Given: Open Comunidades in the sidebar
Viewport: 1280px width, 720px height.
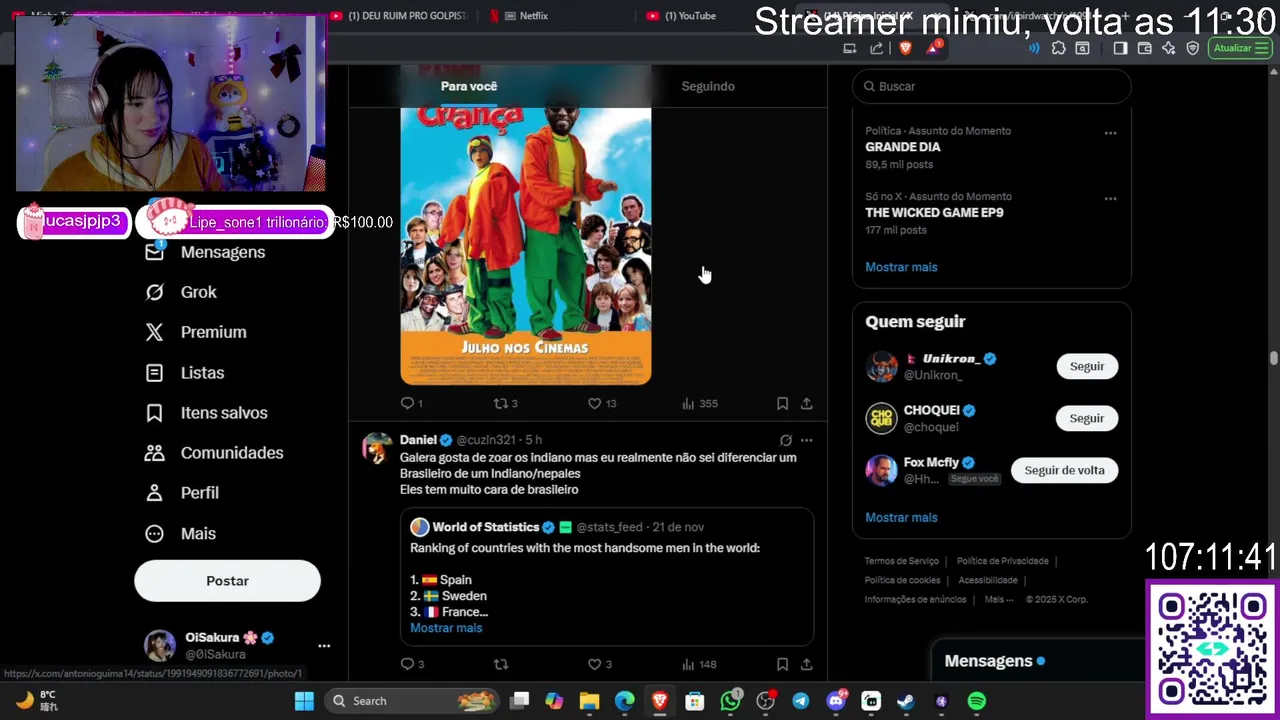Looking at the screenshot, I should pos(214,453).
